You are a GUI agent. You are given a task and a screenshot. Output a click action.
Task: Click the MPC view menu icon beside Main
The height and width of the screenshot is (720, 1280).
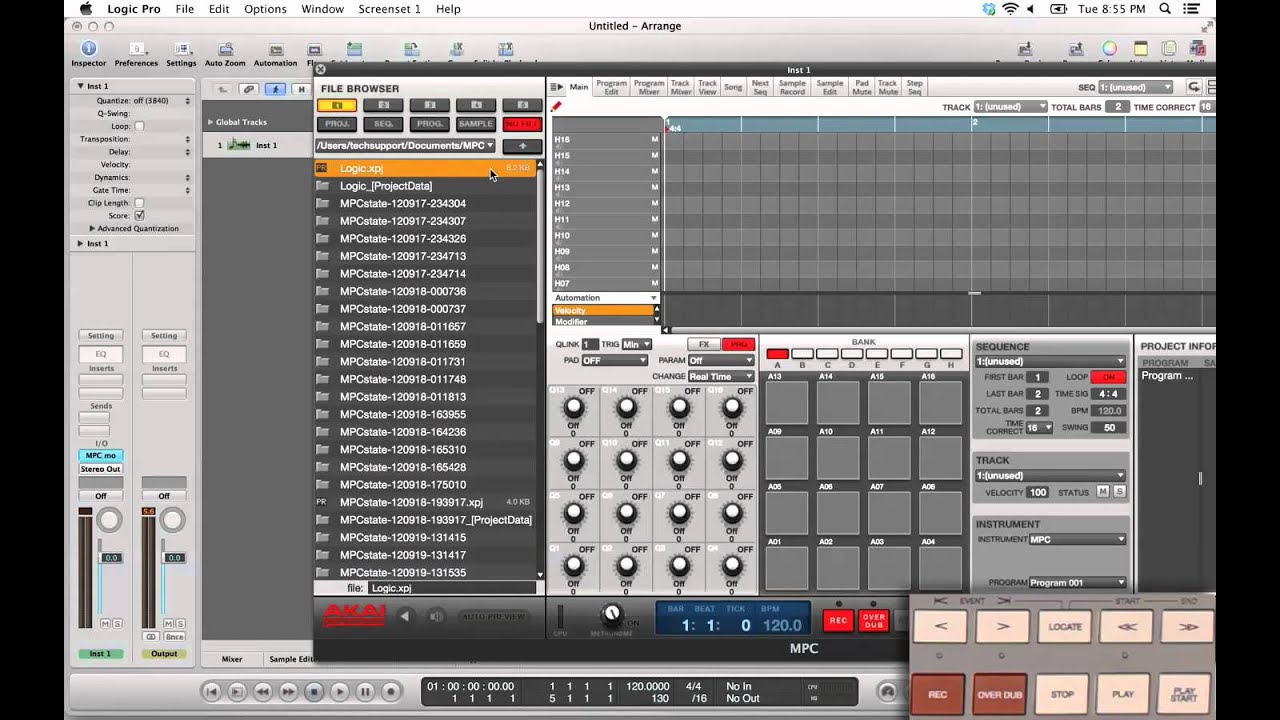[x=556, y=87]
